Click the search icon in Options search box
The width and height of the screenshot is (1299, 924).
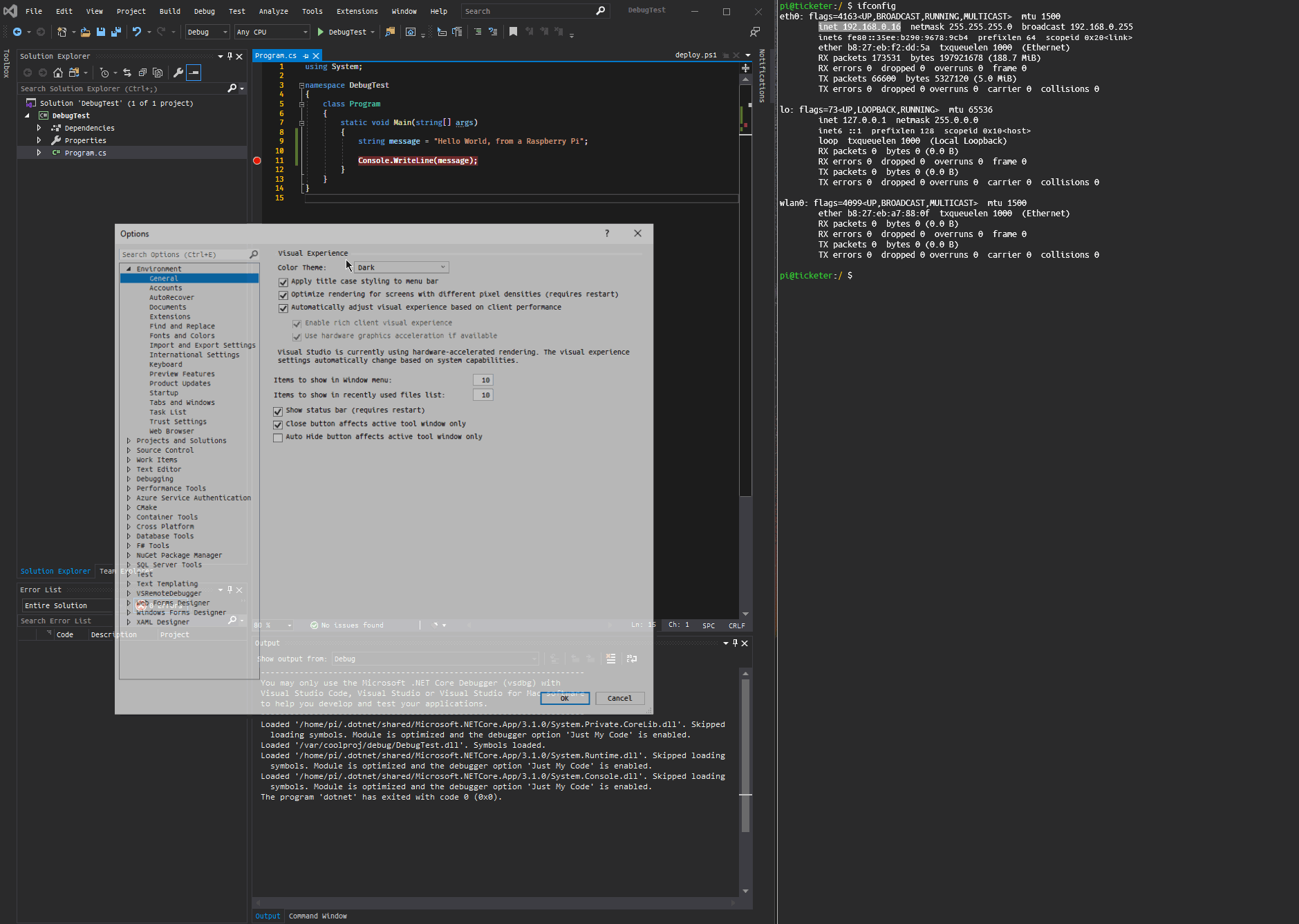coord(254,254)
